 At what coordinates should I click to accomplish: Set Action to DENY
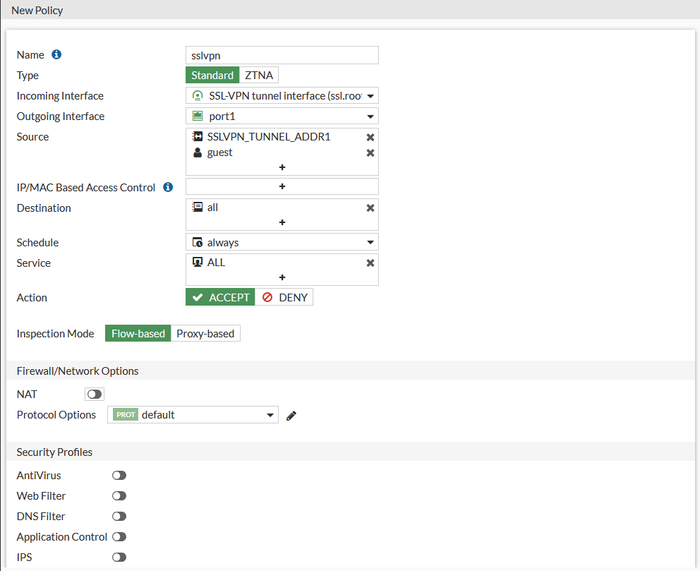284,297
